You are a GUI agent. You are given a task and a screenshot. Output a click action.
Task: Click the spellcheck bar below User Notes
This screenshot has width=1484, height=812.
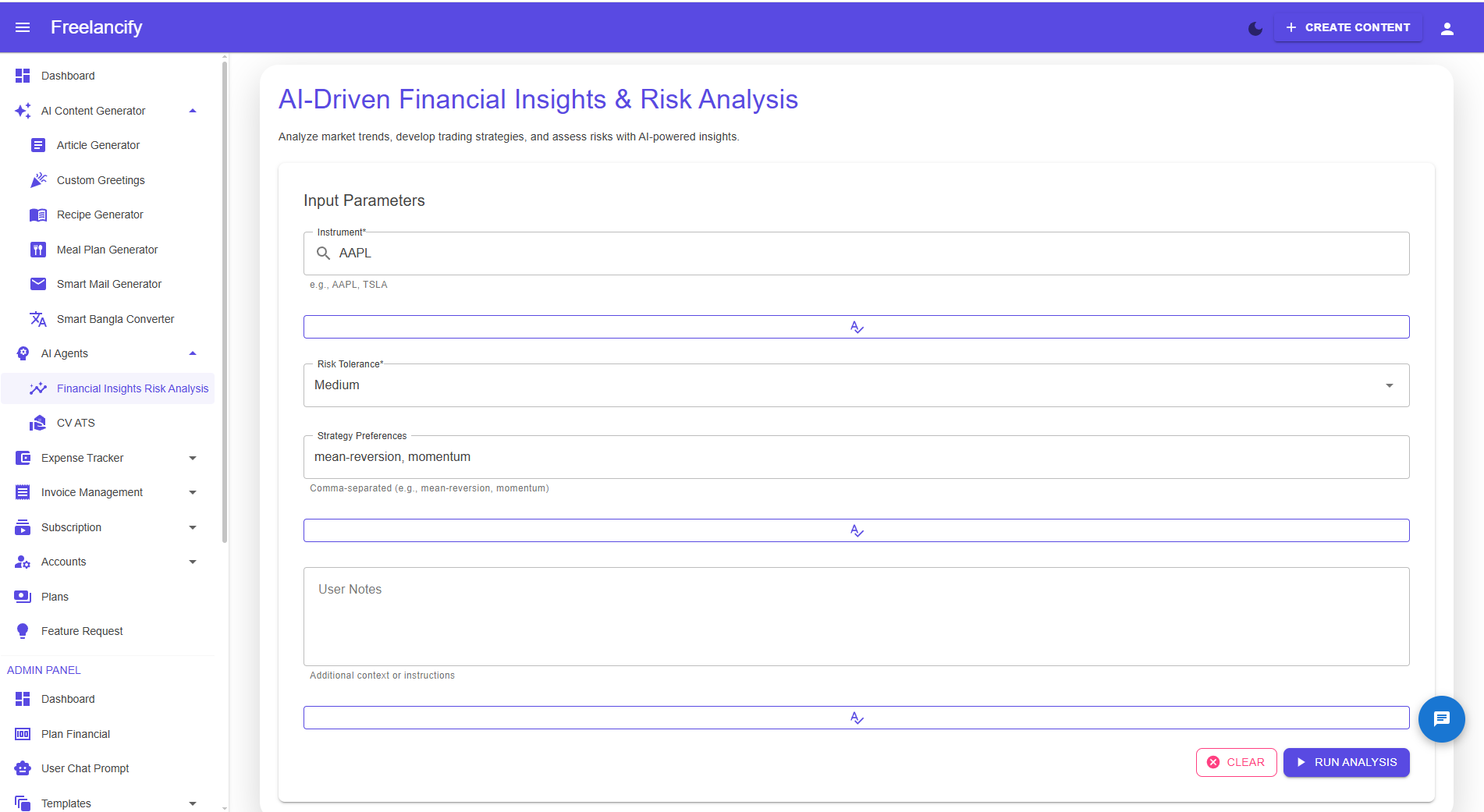pyautogui.click(x=856, y=718)
